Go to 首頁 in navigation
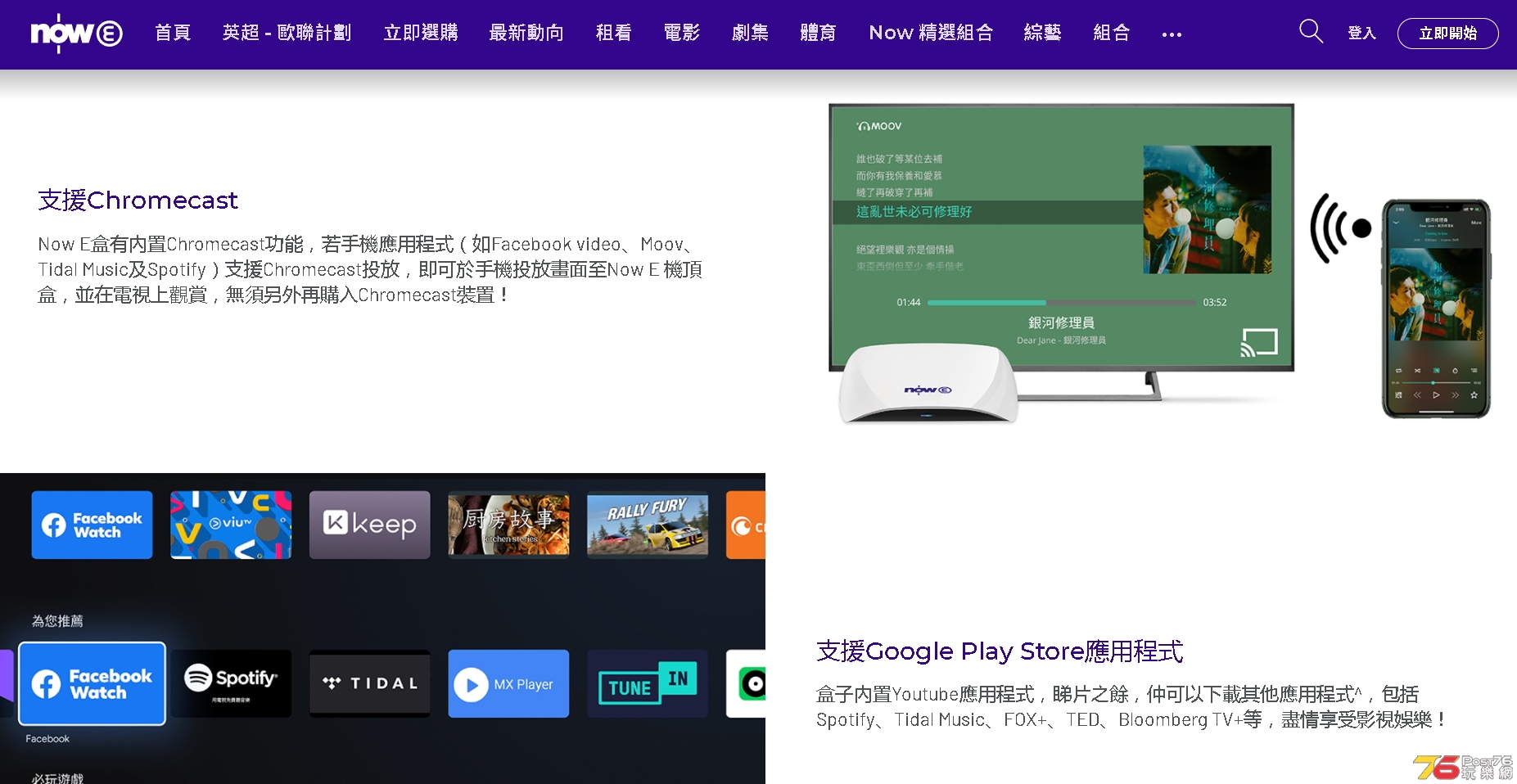 coord(173,33)
